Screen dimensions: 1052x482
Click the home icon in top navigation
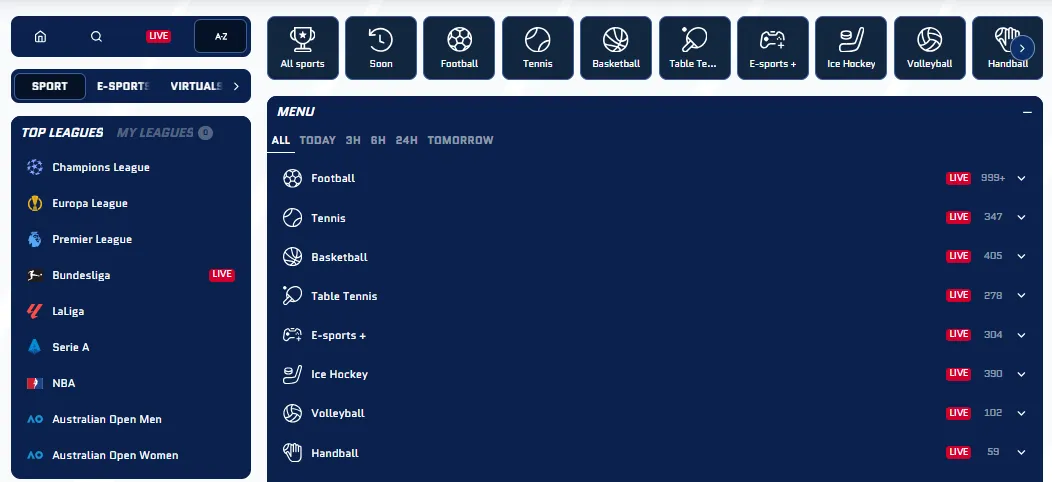click(x=40, y=37)
